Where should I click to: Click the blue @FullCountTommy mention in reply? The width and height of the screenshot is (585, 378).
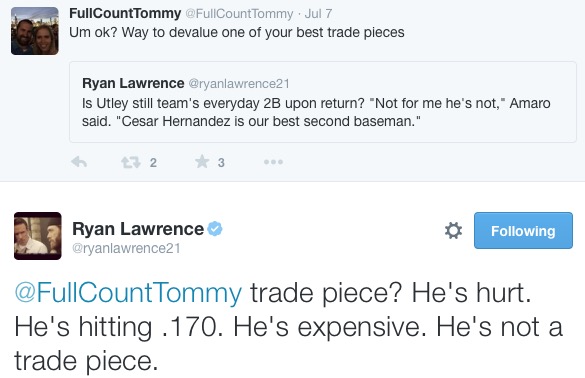click(x=128, y=293)
